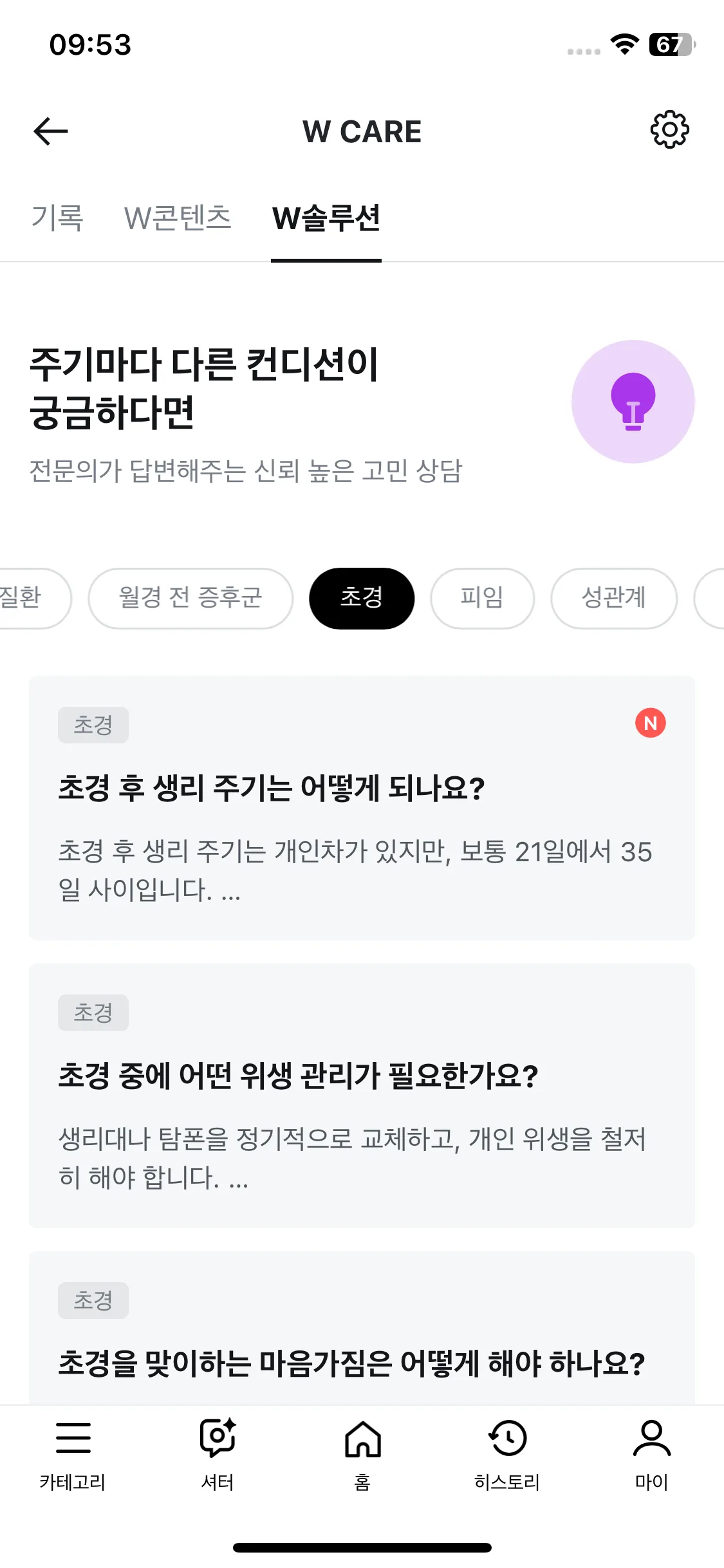This screenshot has width=724, height=1568.
Task: Select the 월경 전 증후군 filter chip
Action: [190, 598]
